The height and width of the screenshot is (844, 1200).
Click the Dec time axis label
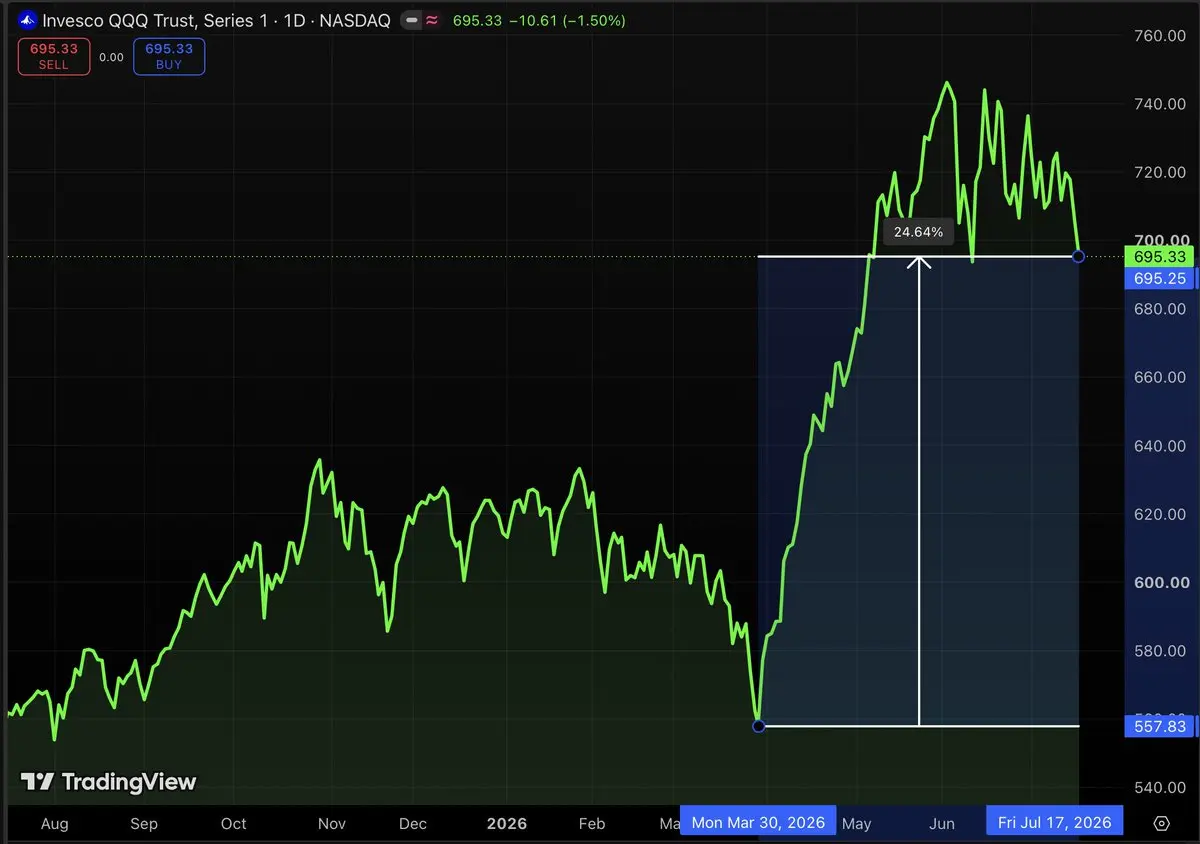click(412, 824)
